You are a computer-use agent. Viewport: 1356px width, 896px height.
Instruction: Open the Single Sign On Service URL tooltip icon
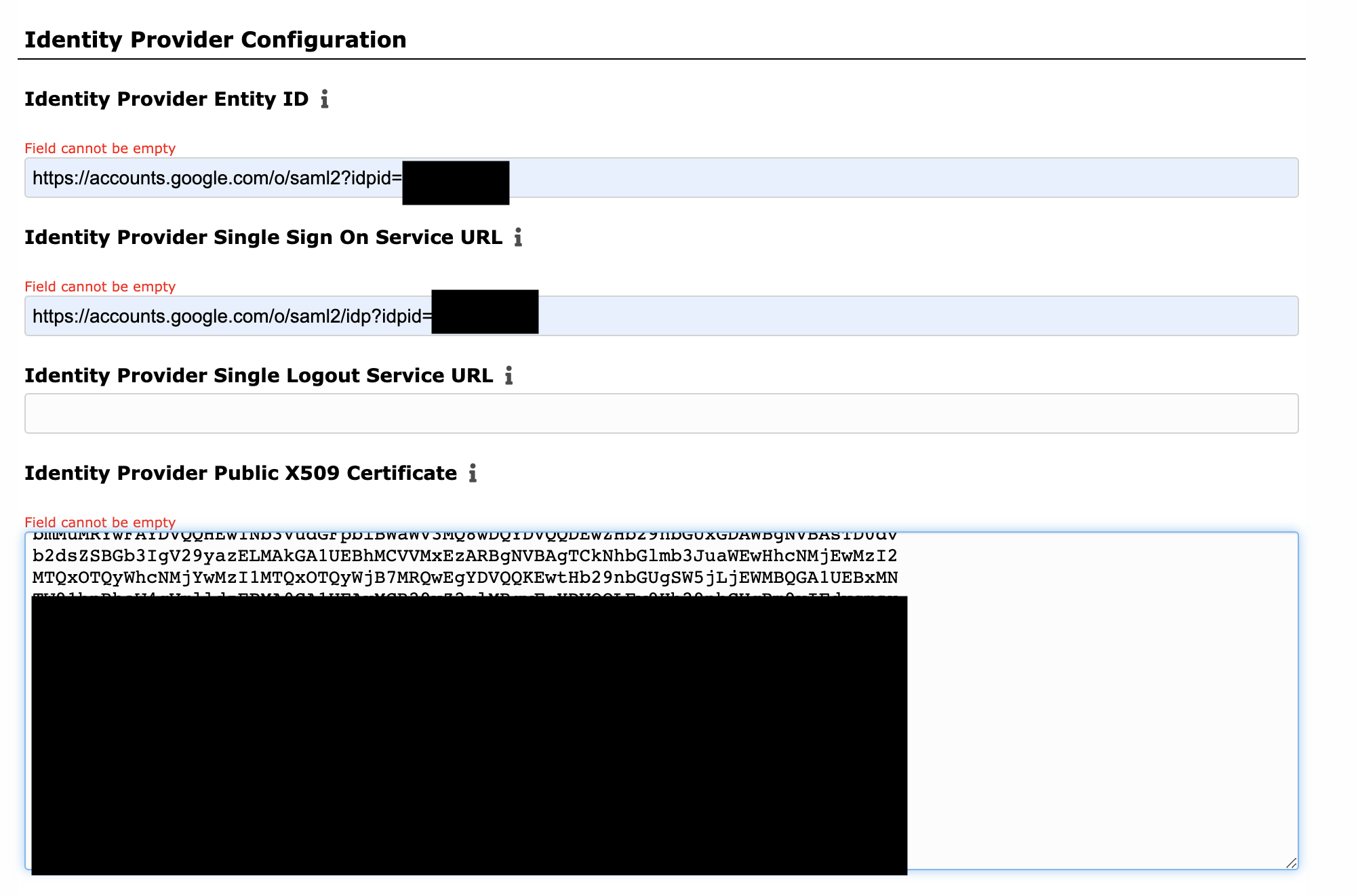519,238
